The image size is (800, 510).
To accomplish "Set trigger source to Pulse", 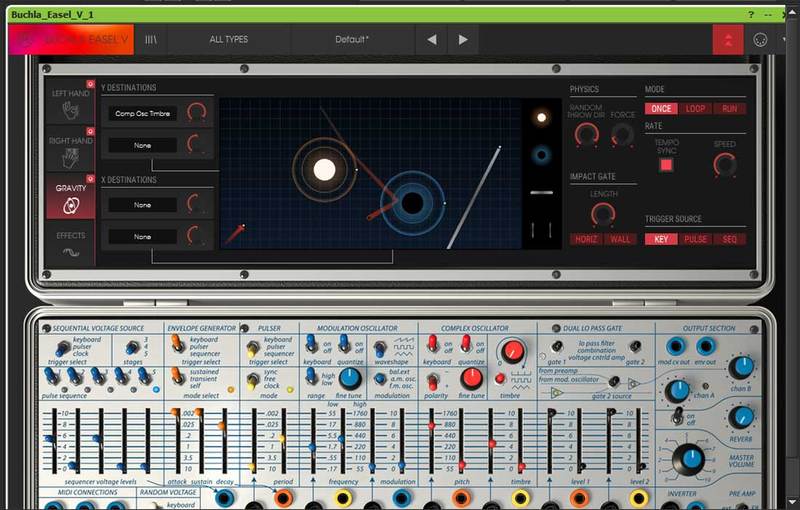I will [695, 239].
